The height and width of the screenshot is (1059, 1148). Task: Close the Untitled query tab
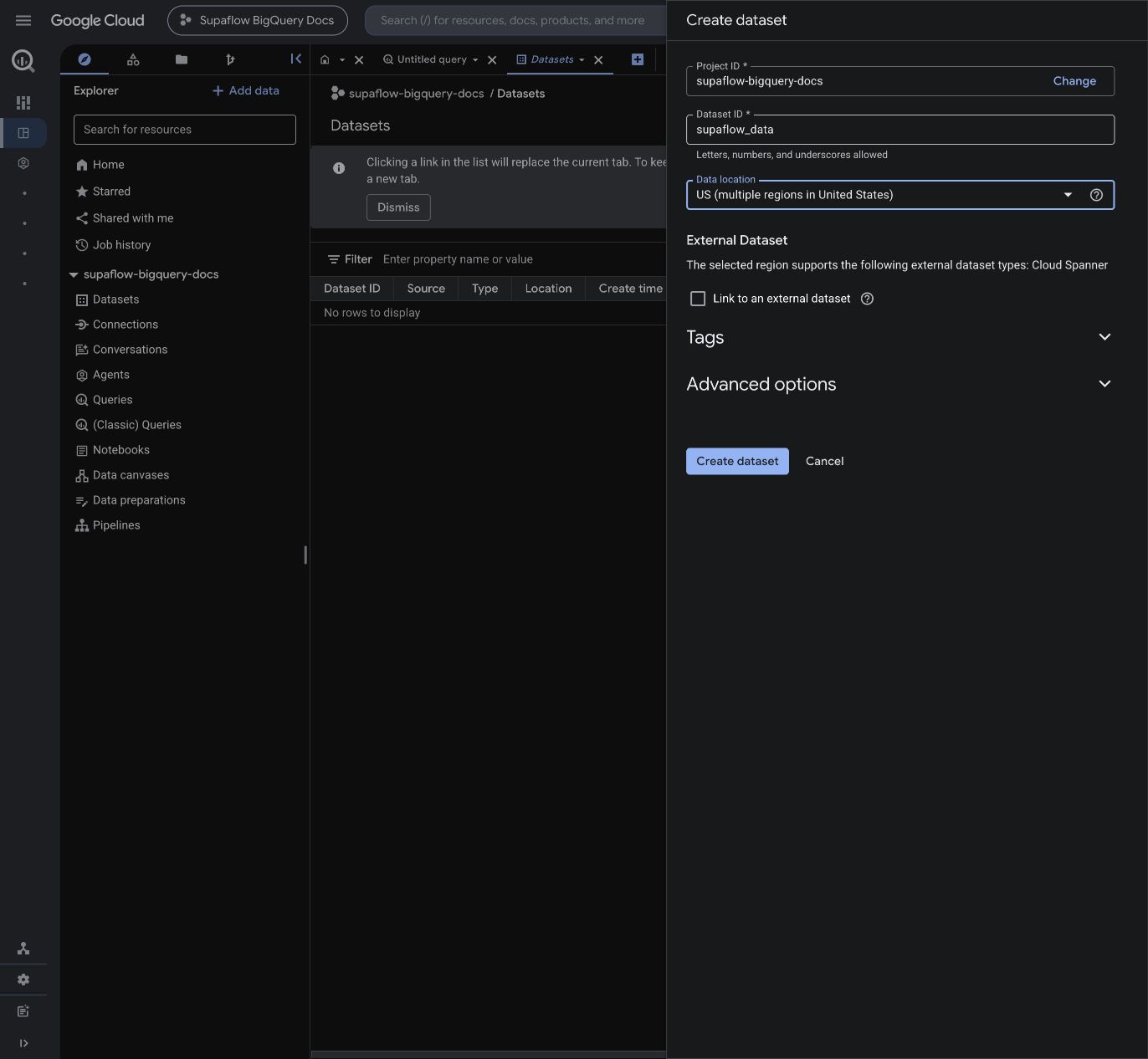point(492,60)
